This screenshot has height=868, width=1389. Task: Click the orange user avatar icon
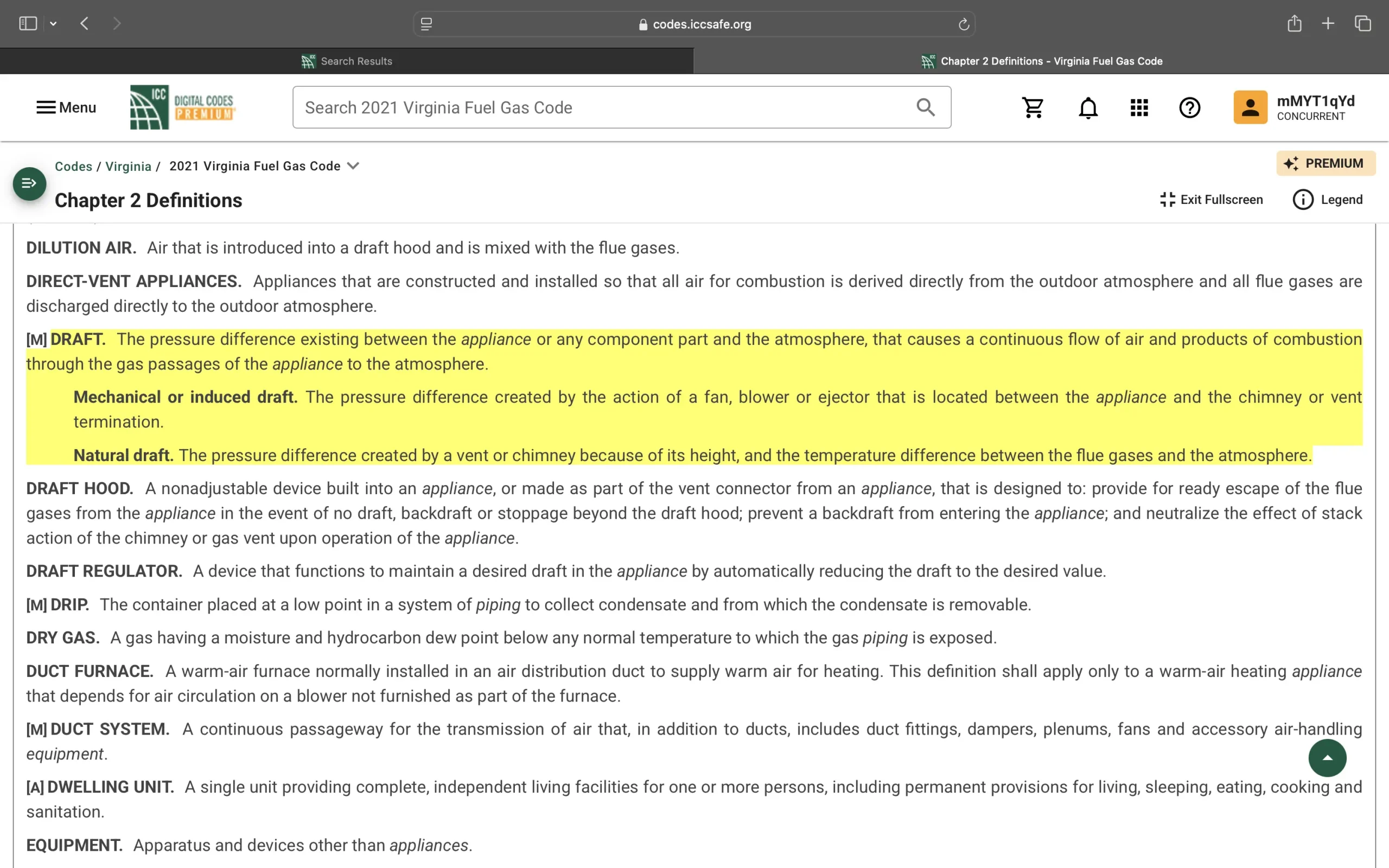[1250, 107]
